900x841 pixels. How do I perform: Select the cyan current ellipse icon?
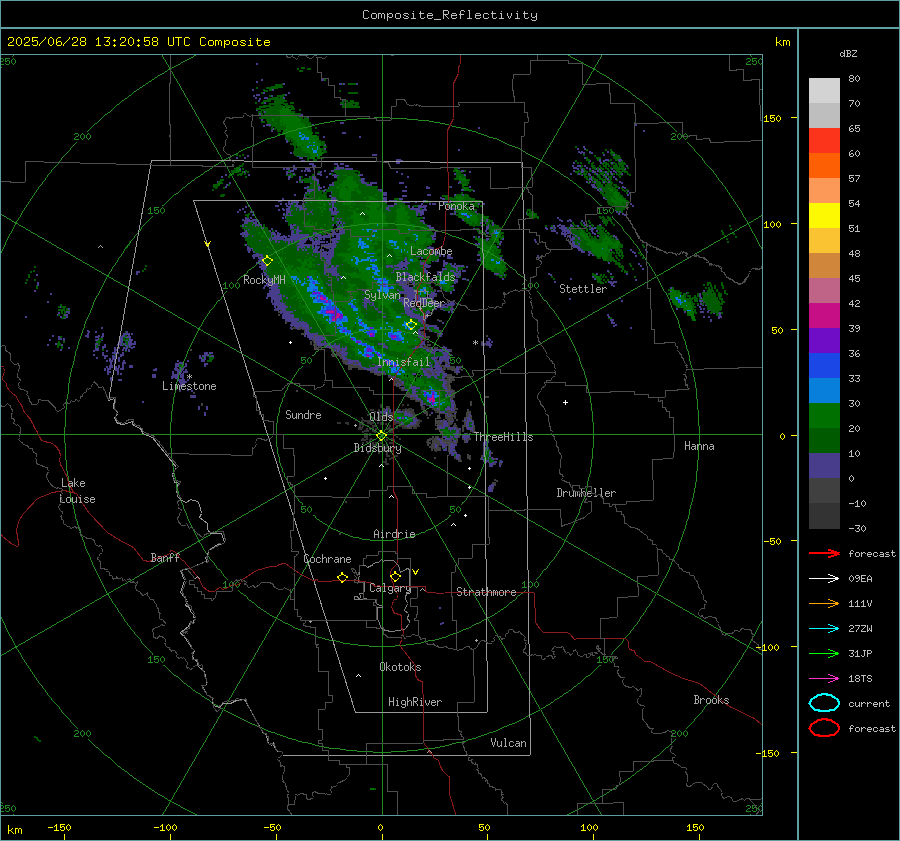click(x=824, y=703)
